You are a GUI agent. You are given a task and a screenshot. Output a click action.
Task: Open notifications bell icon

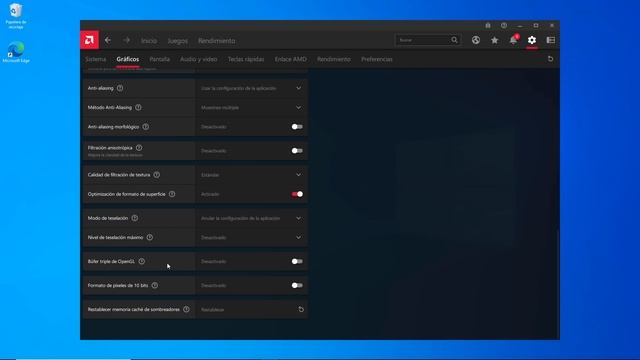[513, 40]
